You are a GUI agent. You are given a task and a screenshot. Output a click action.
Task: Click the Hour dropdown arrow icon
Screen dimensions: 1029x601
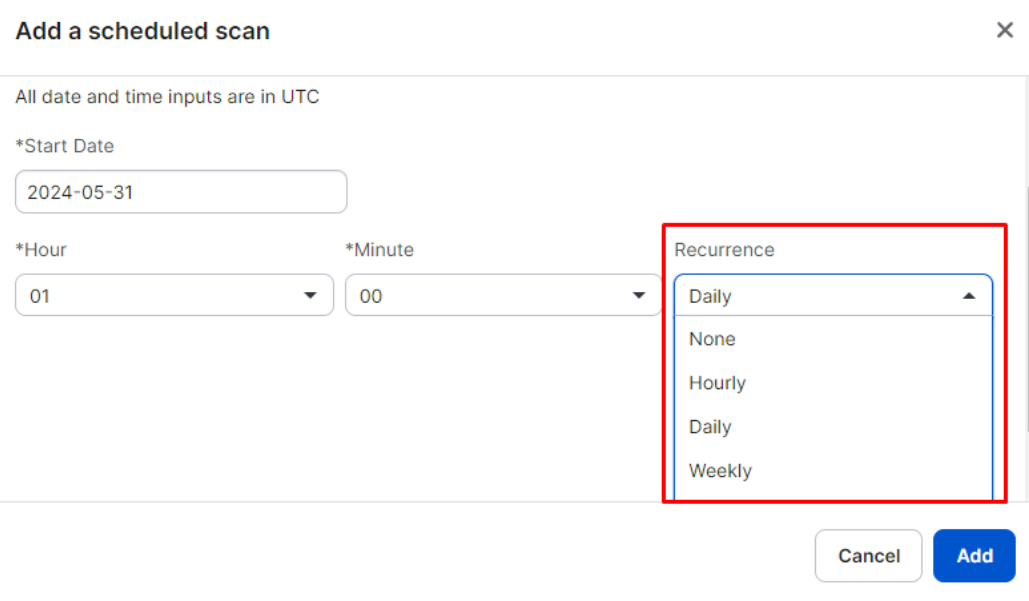click(x=310, y=296)
